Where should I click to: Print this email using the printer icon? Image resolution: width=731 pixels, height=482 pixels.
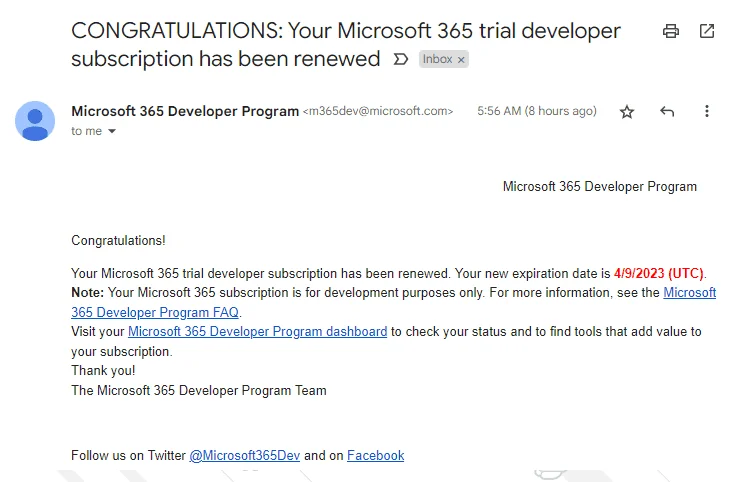670,31
